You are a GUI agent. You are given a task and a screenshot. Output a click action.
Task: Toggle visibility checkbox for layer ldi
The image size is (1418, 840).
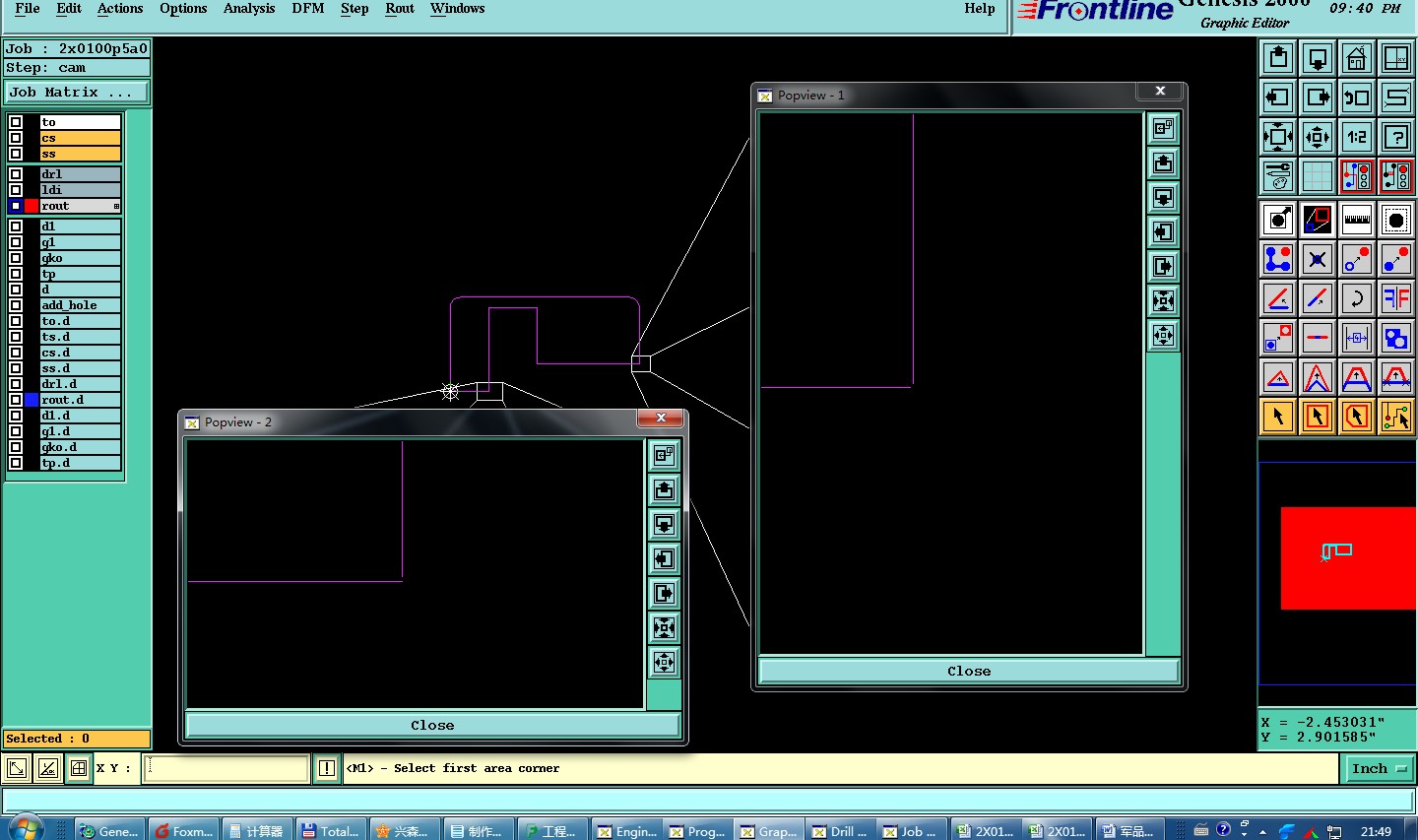point(16,190)
